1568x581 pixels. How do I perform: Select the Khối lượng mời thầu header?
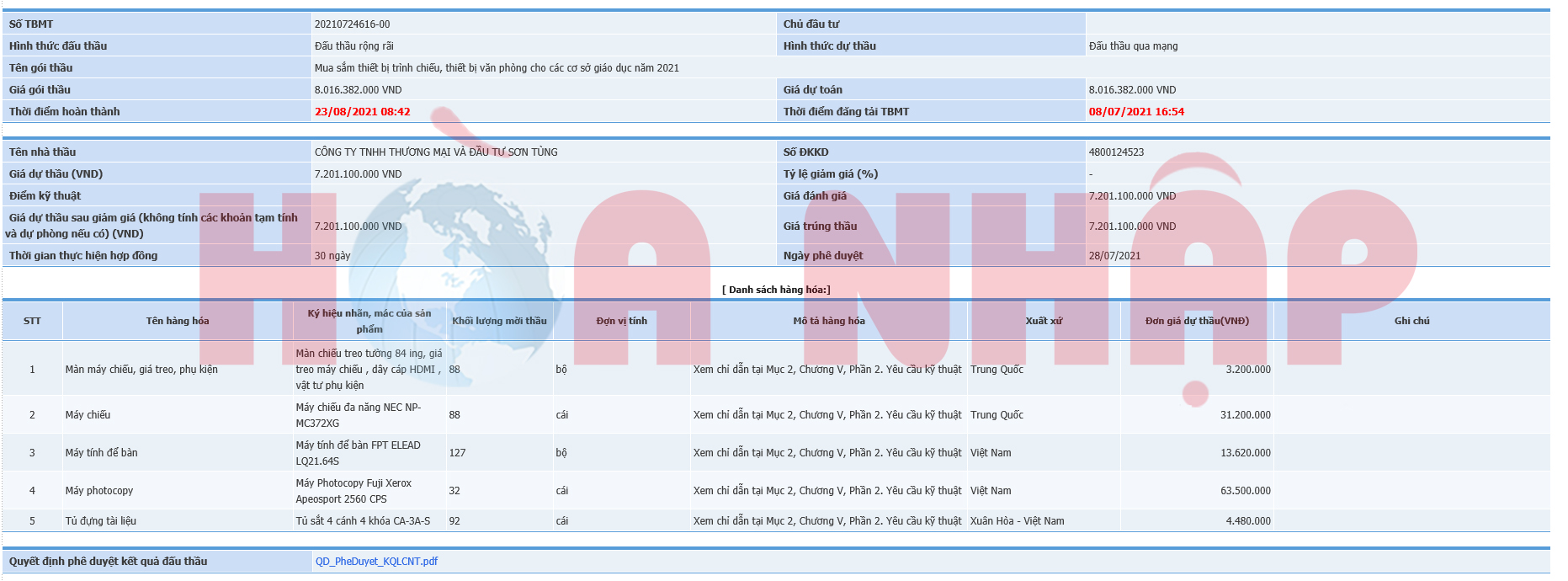coord(499,321)
